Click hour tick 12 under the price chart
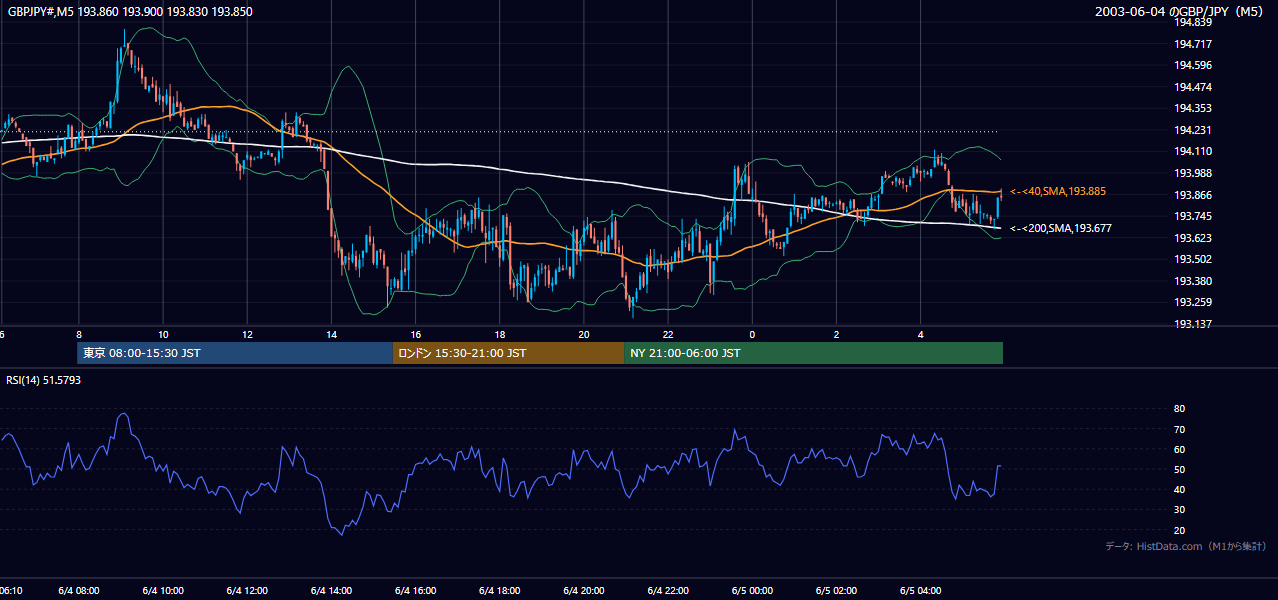Viewport: 1278px width, 600px height. point(247,335)
